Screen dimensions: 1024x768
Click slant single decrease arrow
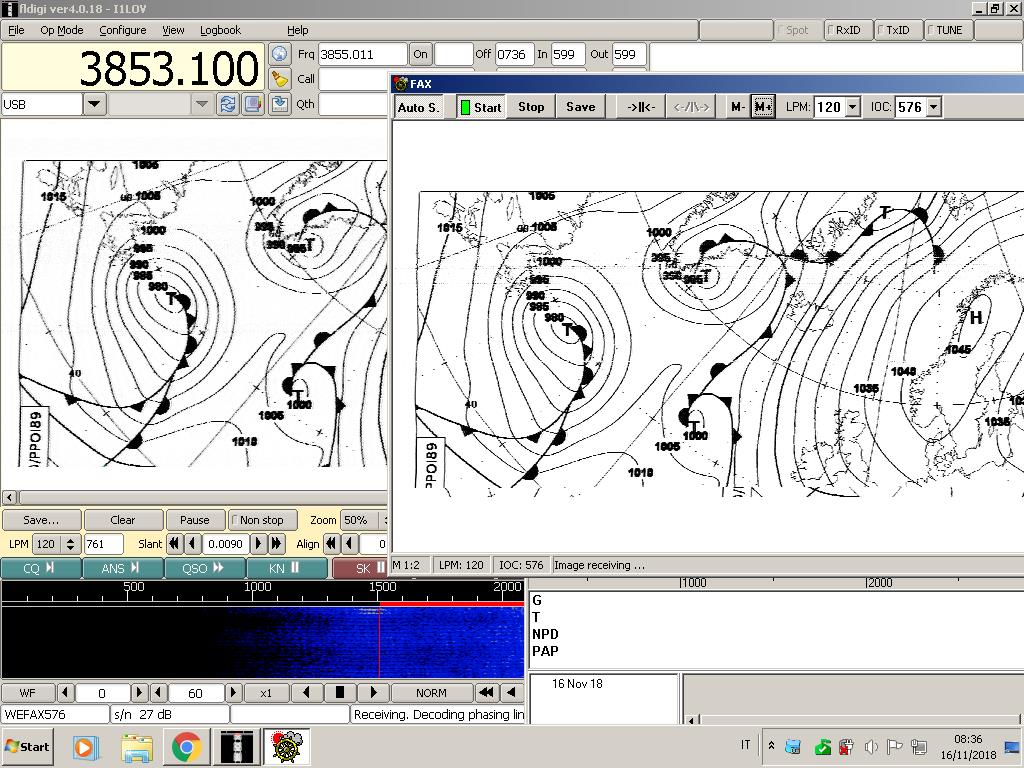tap(192, 543)
